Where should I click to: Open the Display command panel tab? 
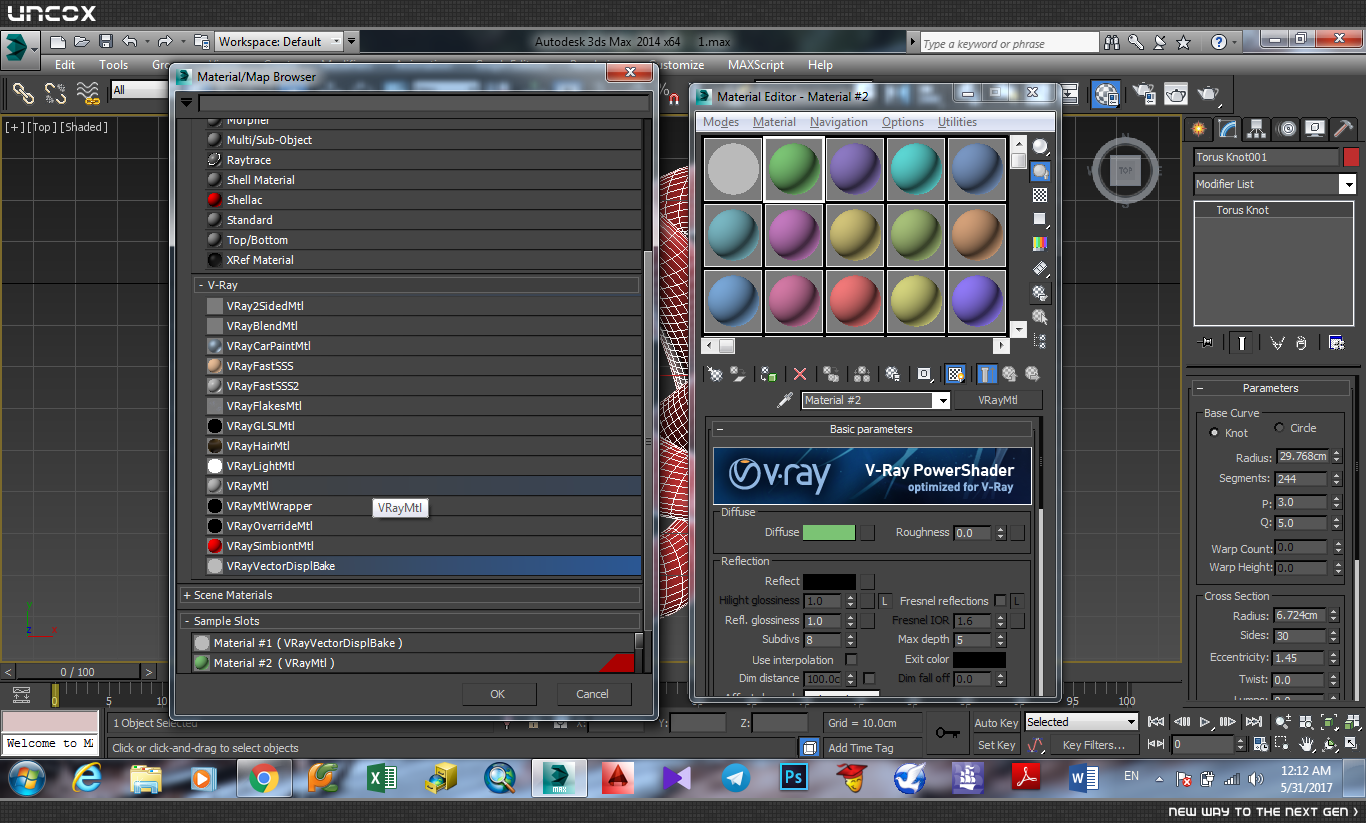[1315, 128]
